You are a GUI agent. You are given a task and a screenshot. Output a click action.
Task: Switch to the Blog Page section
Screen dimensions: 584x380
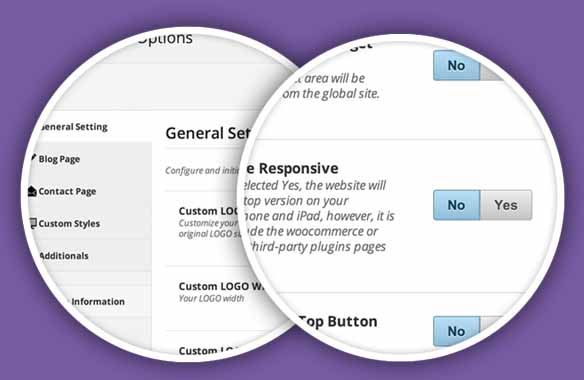click(x=59, y=159)
